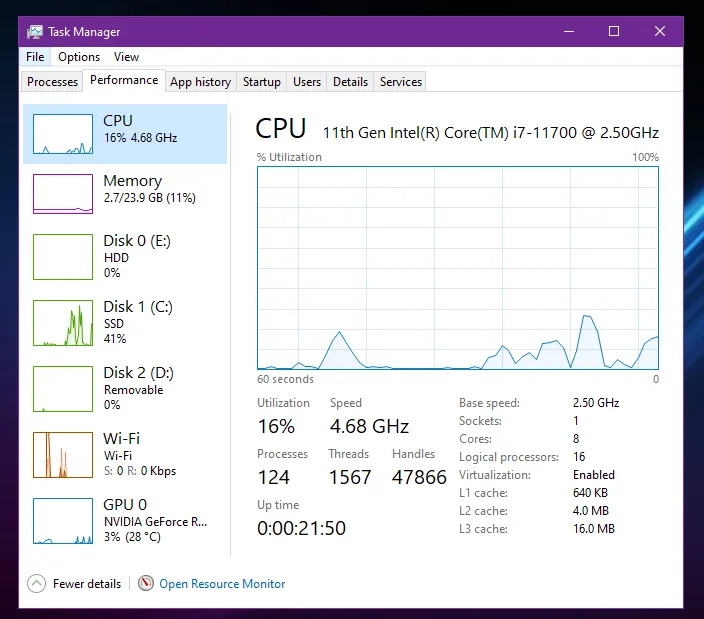
Task: Select GPU 0 NVIDIA GeForce entry
Action: [125, 520]
